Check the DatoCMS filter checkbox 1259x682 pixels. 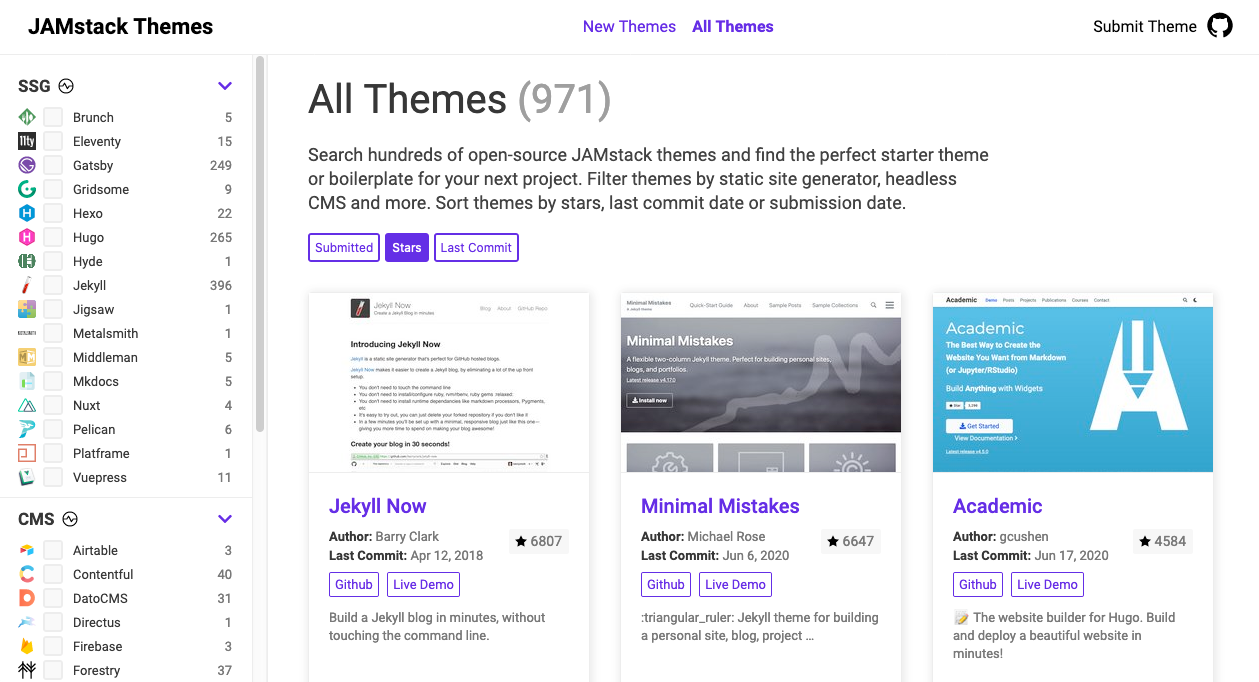coord(53,598)
